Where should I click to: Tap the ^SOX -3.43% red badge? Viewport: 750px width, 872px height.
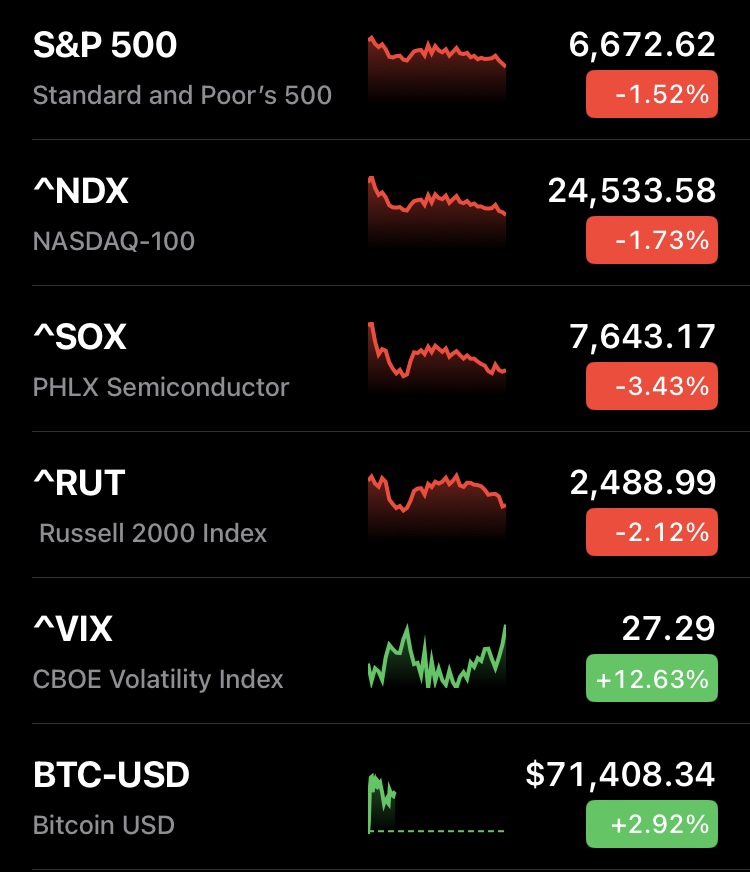(x=651, y=386)
